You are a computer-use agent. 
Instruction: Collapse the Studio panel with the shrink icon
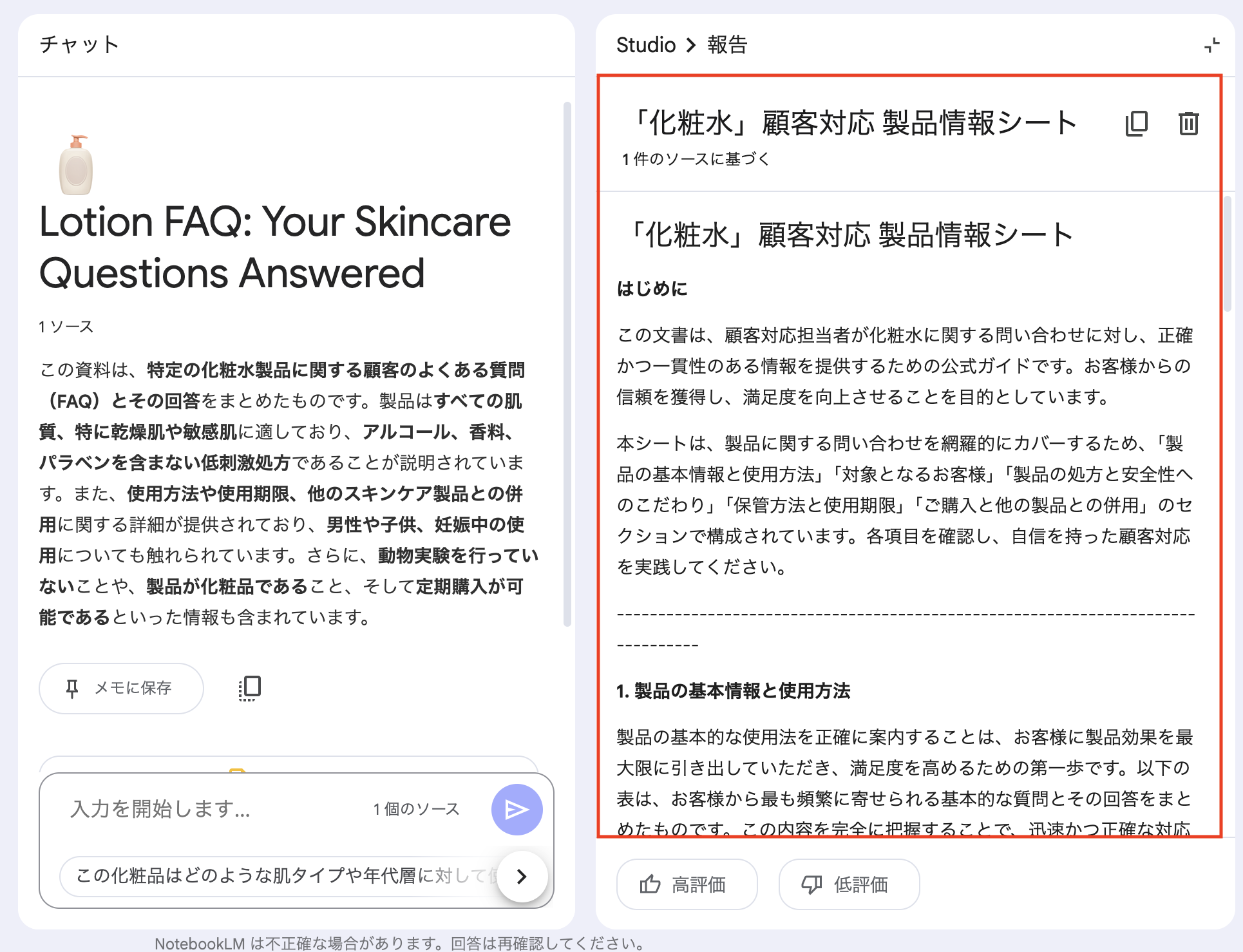[x=1211, y=45]
